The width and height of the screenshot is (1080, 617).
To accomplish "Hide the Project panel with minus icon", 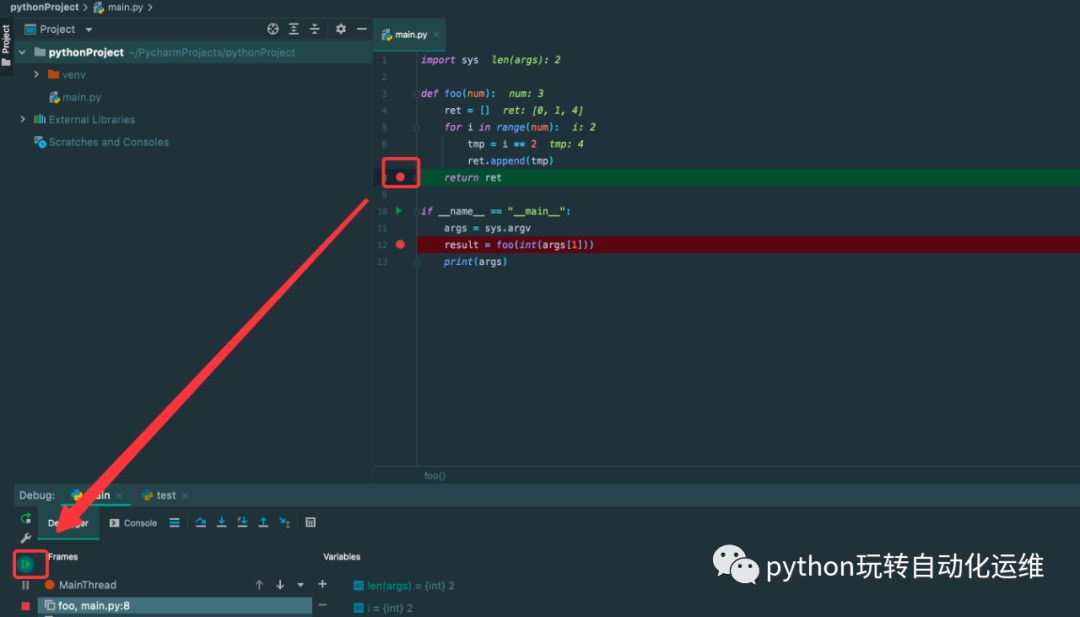I will pos(362,29).
